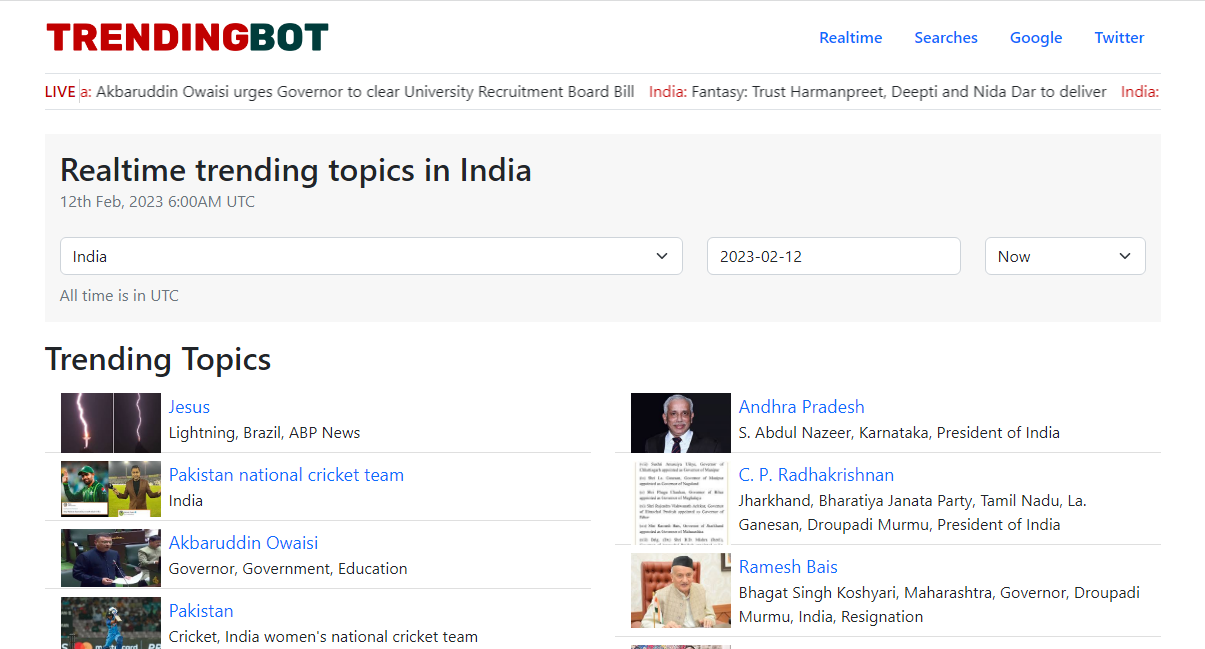
Task: Open the Andhra Pradesh topic link
Action: tap(801, 407)
